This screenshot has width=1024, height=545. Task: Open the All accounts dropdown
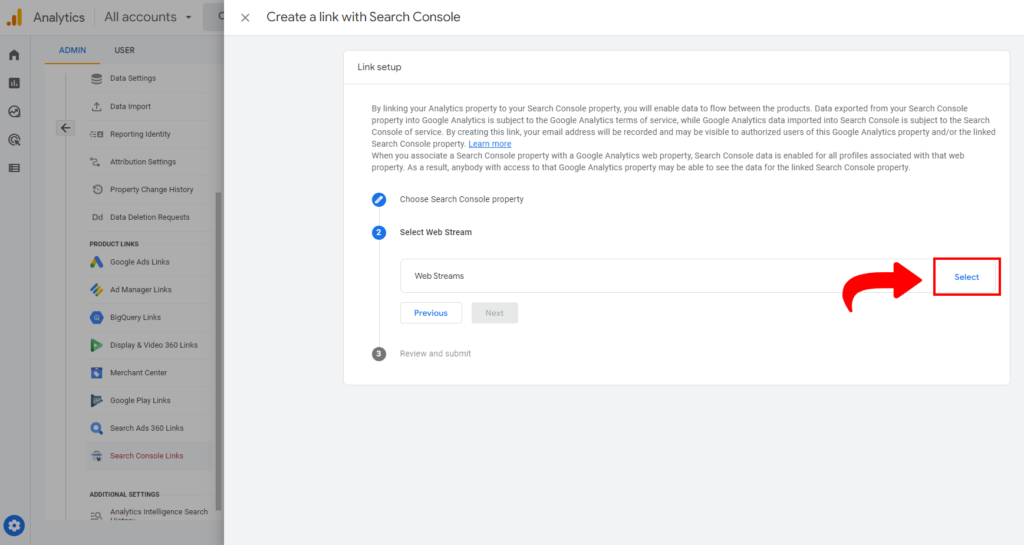148,17
